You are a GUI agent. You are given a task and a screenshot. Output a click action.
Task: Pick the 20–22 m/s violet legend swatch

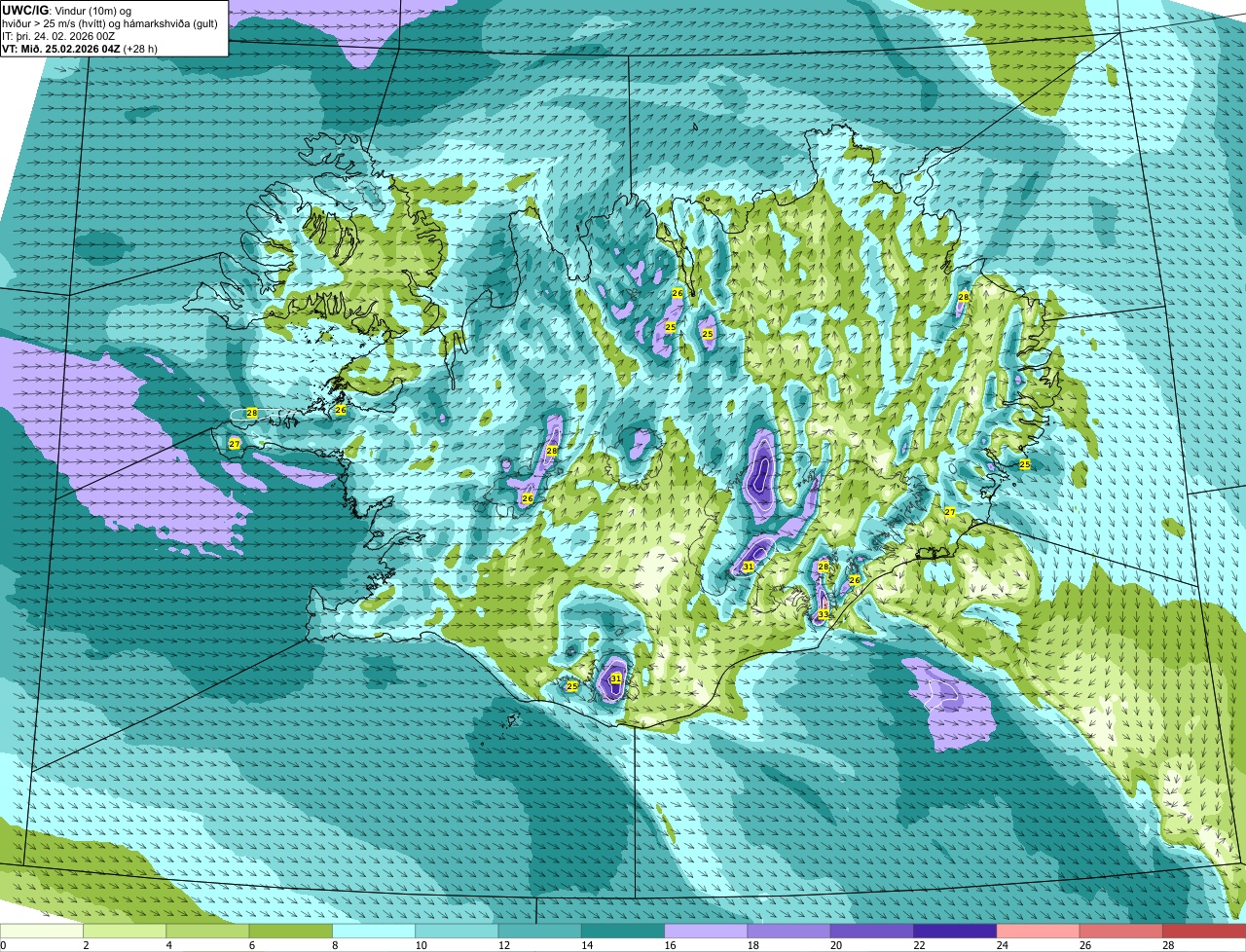[870, 931]
